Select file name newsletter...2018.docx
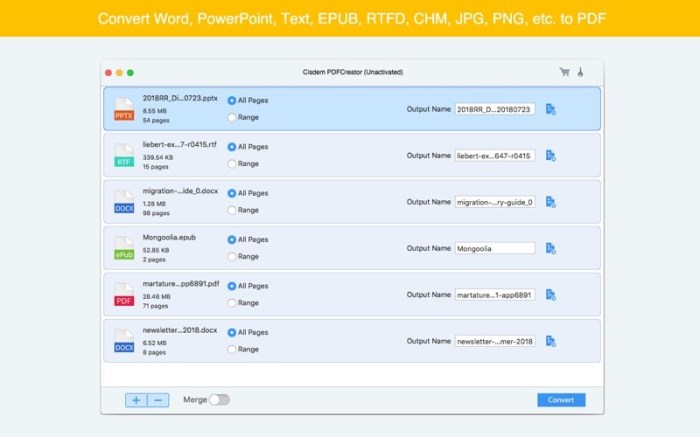This screenshot has height=437, width=700. tap(180, 330)
